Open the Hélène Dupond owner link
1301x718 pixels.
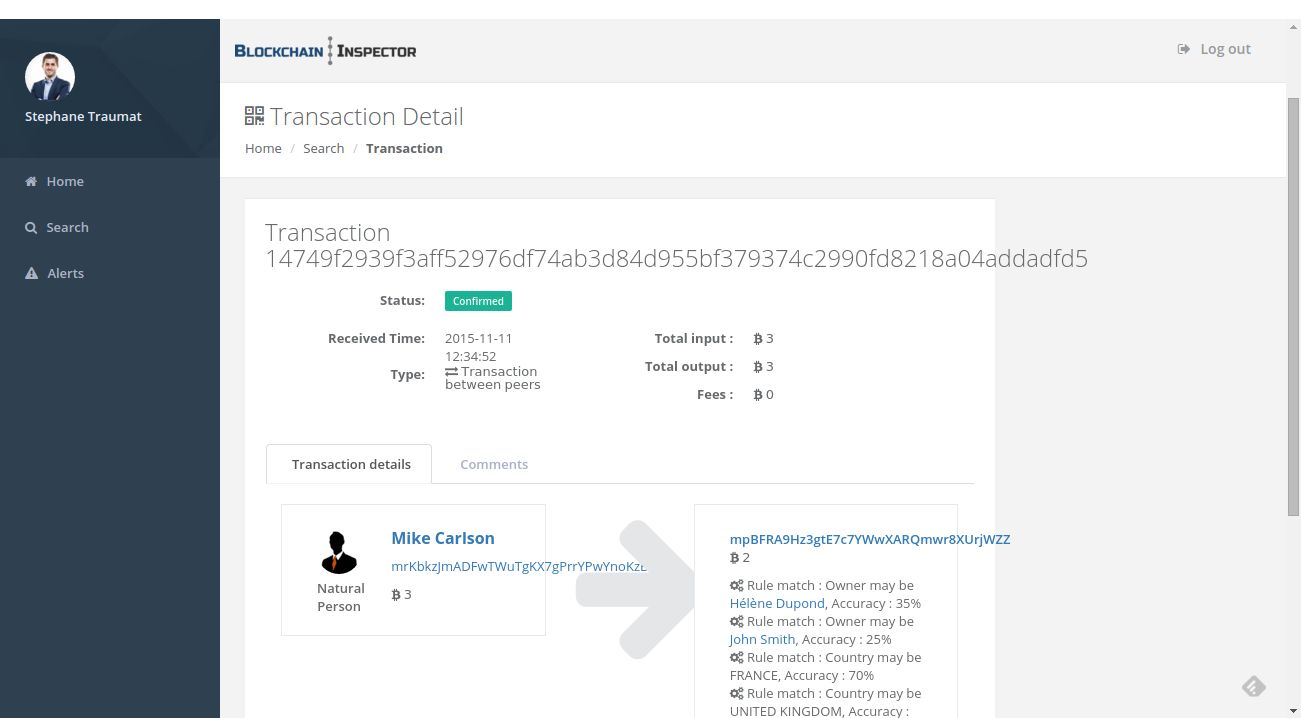click(x=777, y=603)
